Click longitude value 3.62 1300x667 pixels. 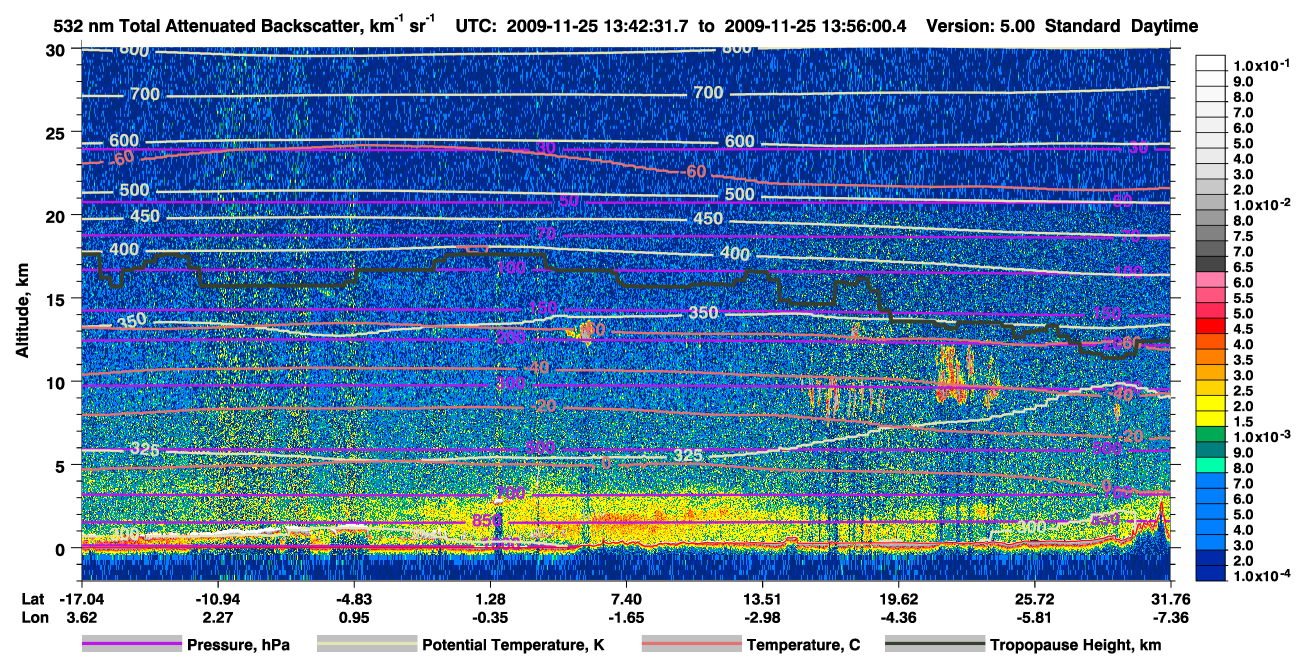(x=81, y=617)
